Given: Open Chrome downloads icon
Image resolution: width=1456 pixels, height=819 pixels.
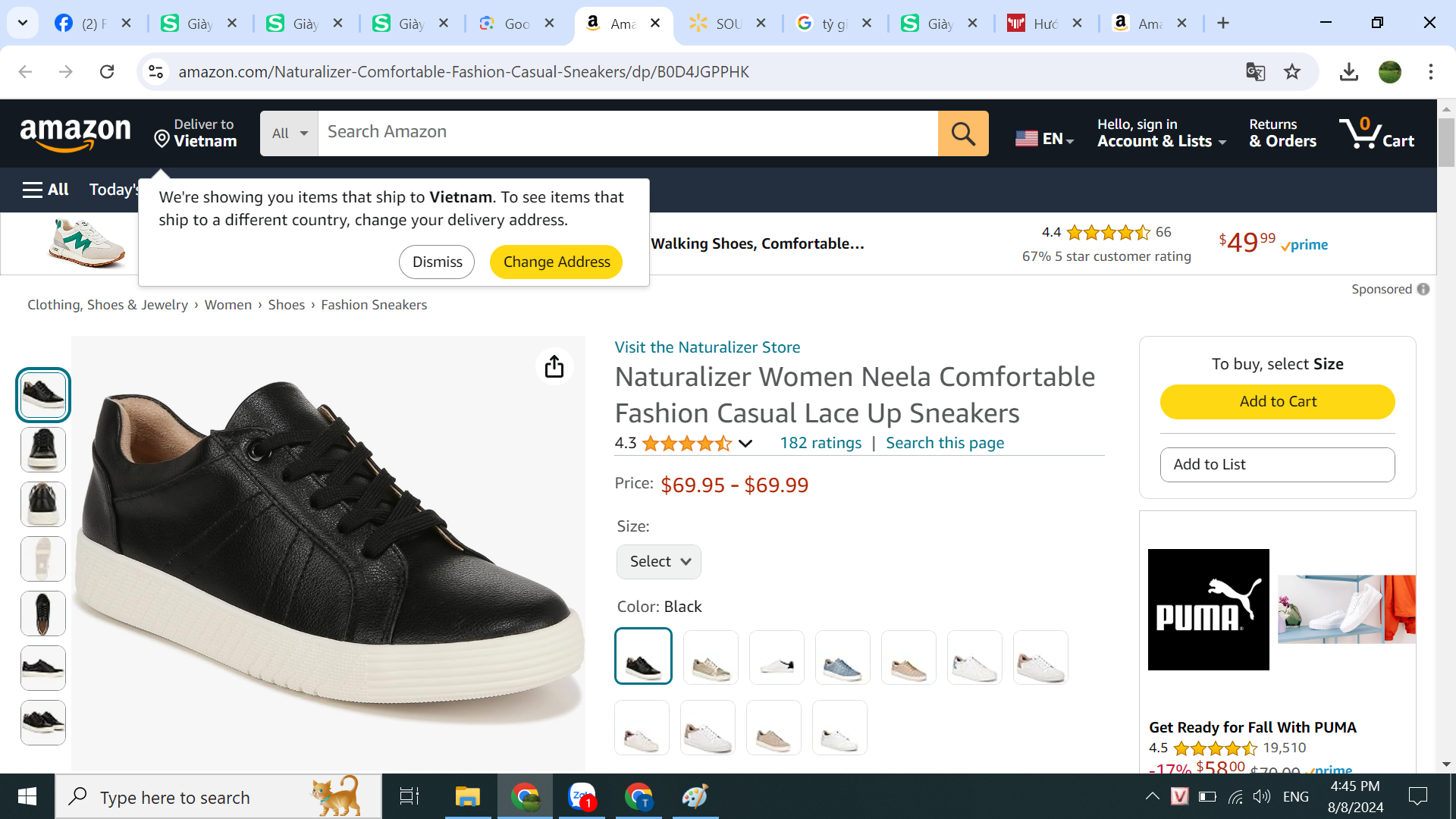Looking at the screenshot, I should tap(1348, 71).
